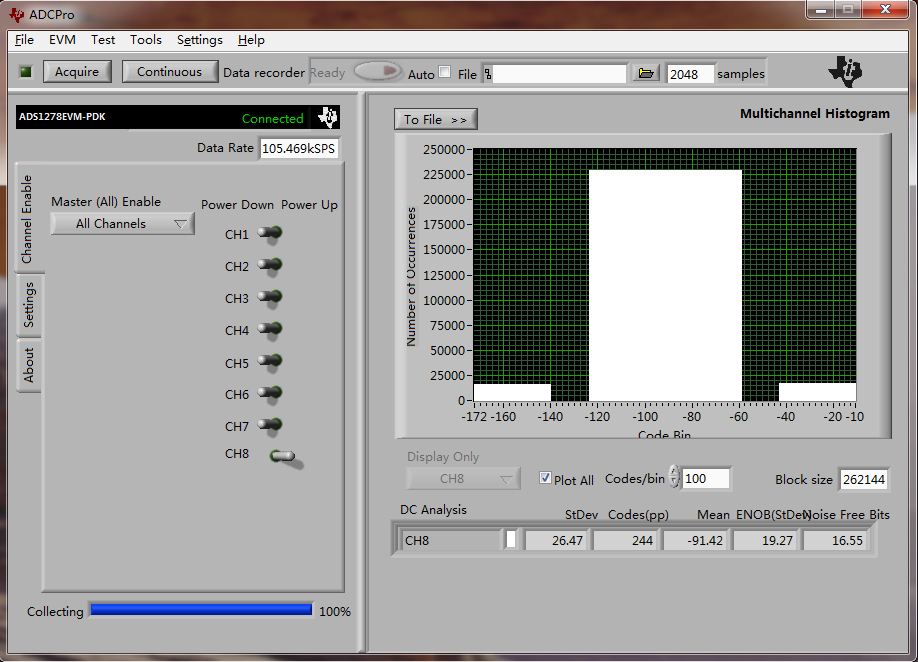Viewport: 918px width, 662px height.
Task: Click the data recorder record toggle
Action: click(x=378, y=71)
